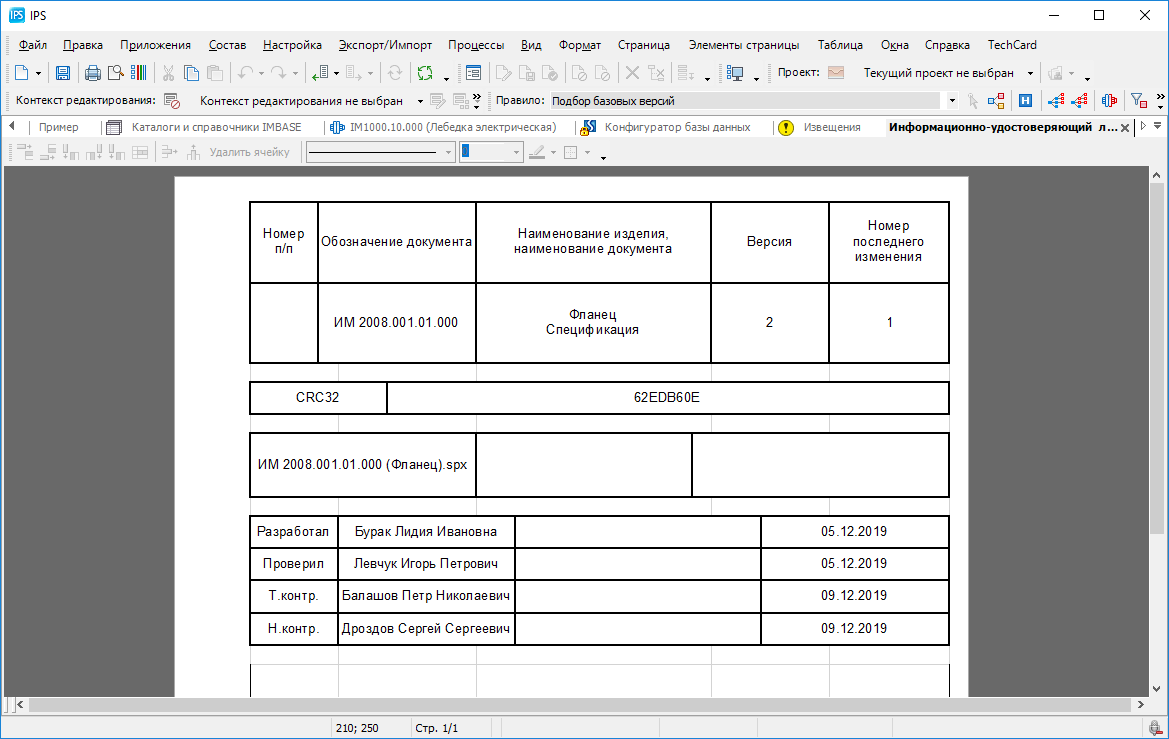The height and width of the screenshot is (739, 1169).
Task: Click the Save (floppy disk) icon
Action: pyautogui.click(x=63, y=73)
